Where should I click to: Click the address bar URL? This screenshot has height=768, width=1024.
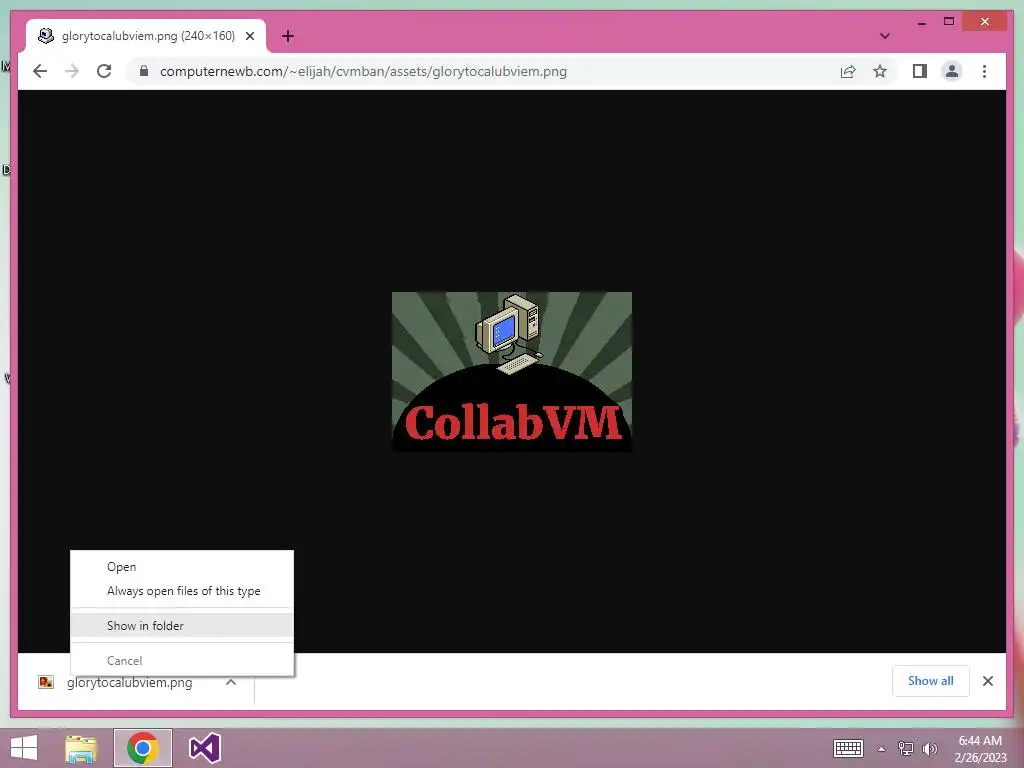(363, 71)
